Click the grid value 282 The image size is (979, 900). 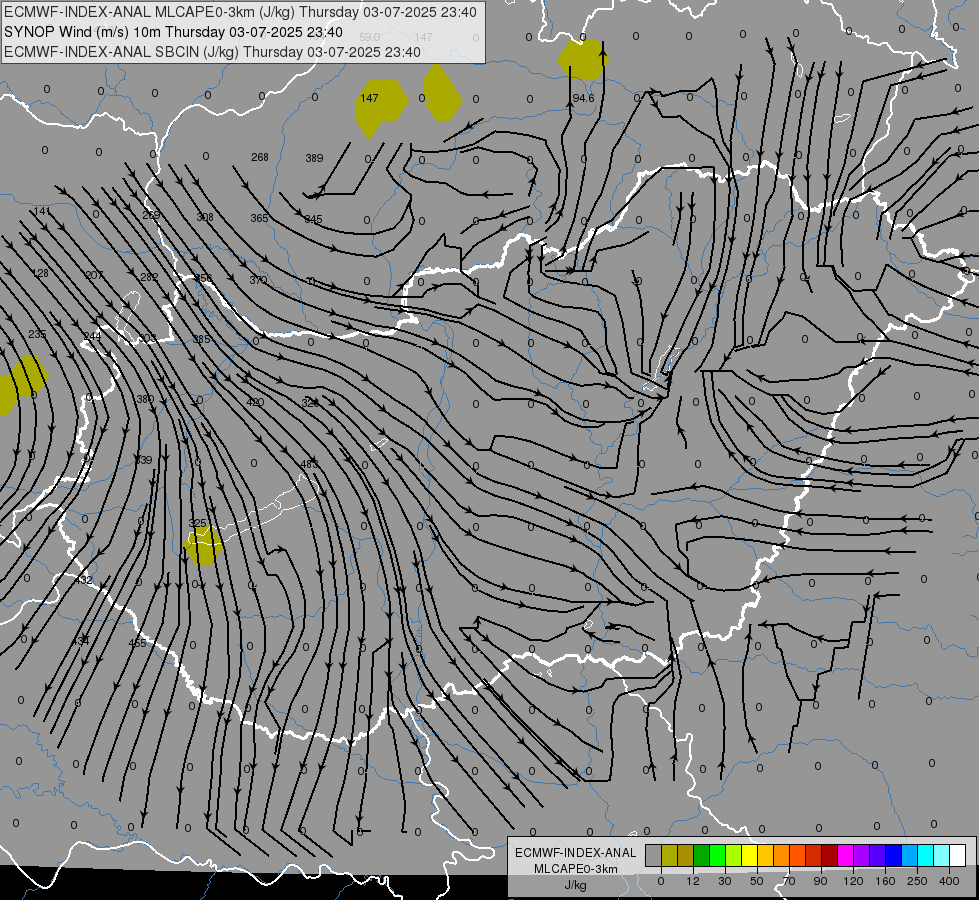coord(149,277)
